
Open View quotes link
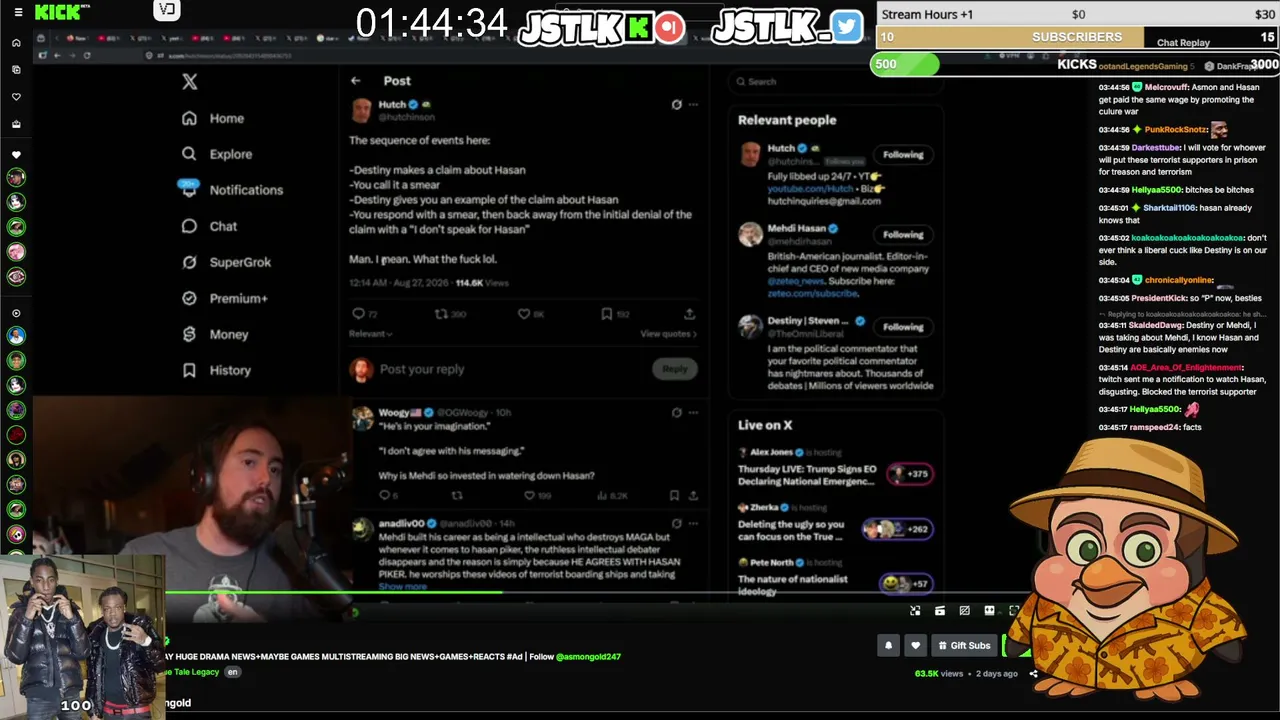click(x=668, y=334)
